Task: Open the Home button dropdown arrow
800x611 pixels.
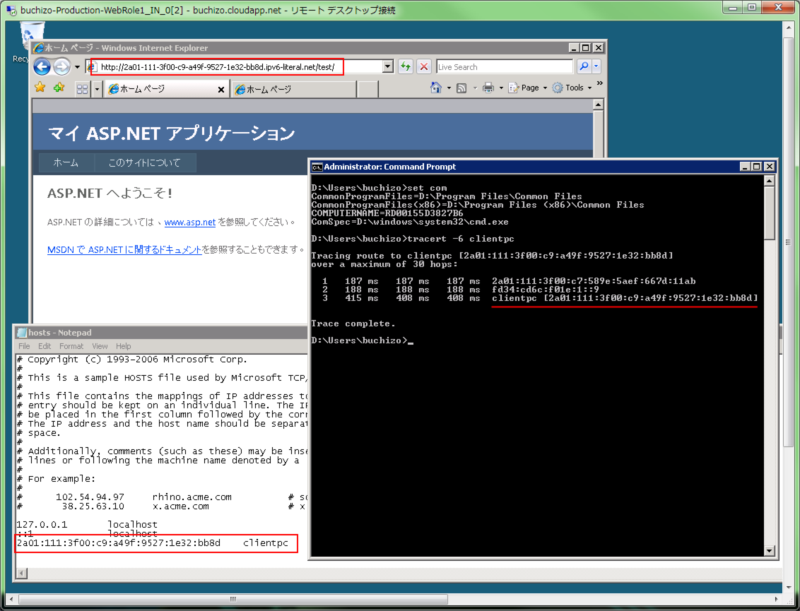Action: point(449,88)
